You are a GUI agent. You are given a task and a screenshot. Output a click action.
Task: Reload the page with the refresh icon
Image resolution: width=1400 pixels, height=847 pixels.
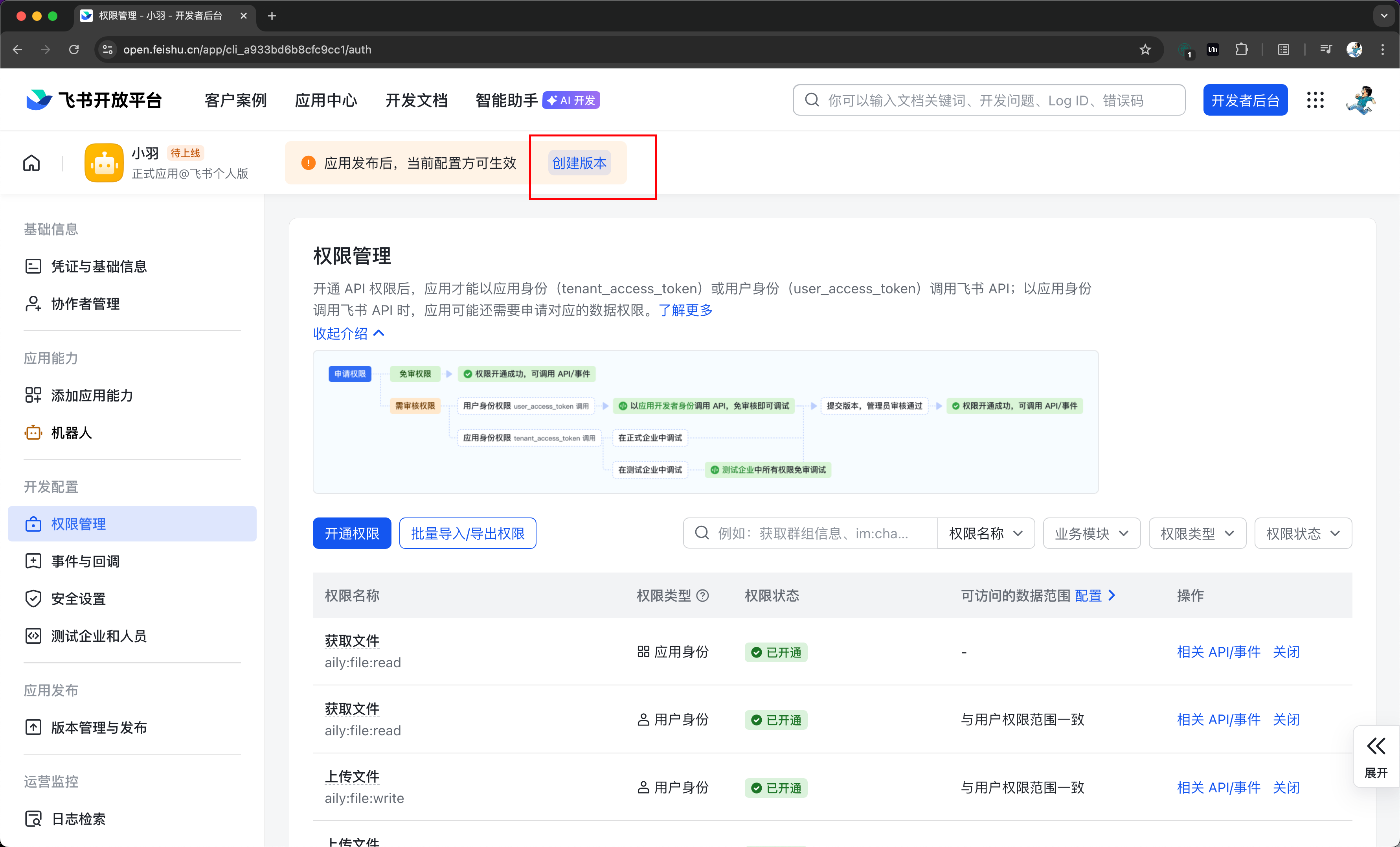74,50
